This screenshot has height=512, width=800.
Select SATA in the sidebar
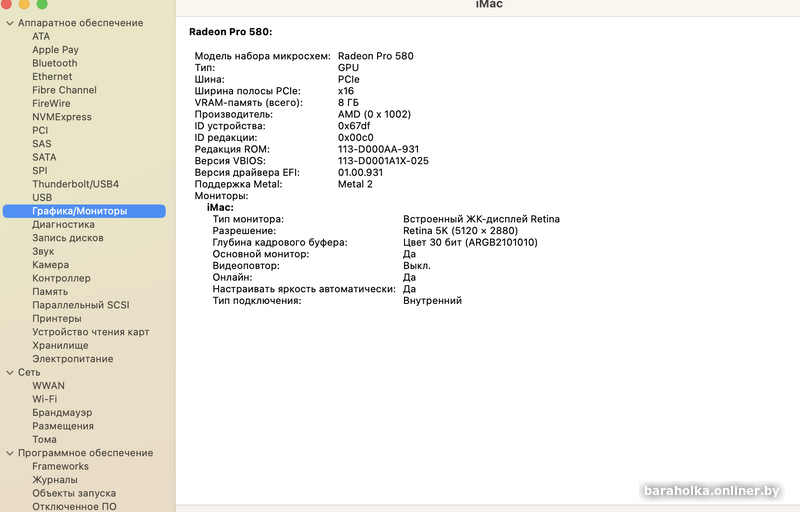click(44, 157)
